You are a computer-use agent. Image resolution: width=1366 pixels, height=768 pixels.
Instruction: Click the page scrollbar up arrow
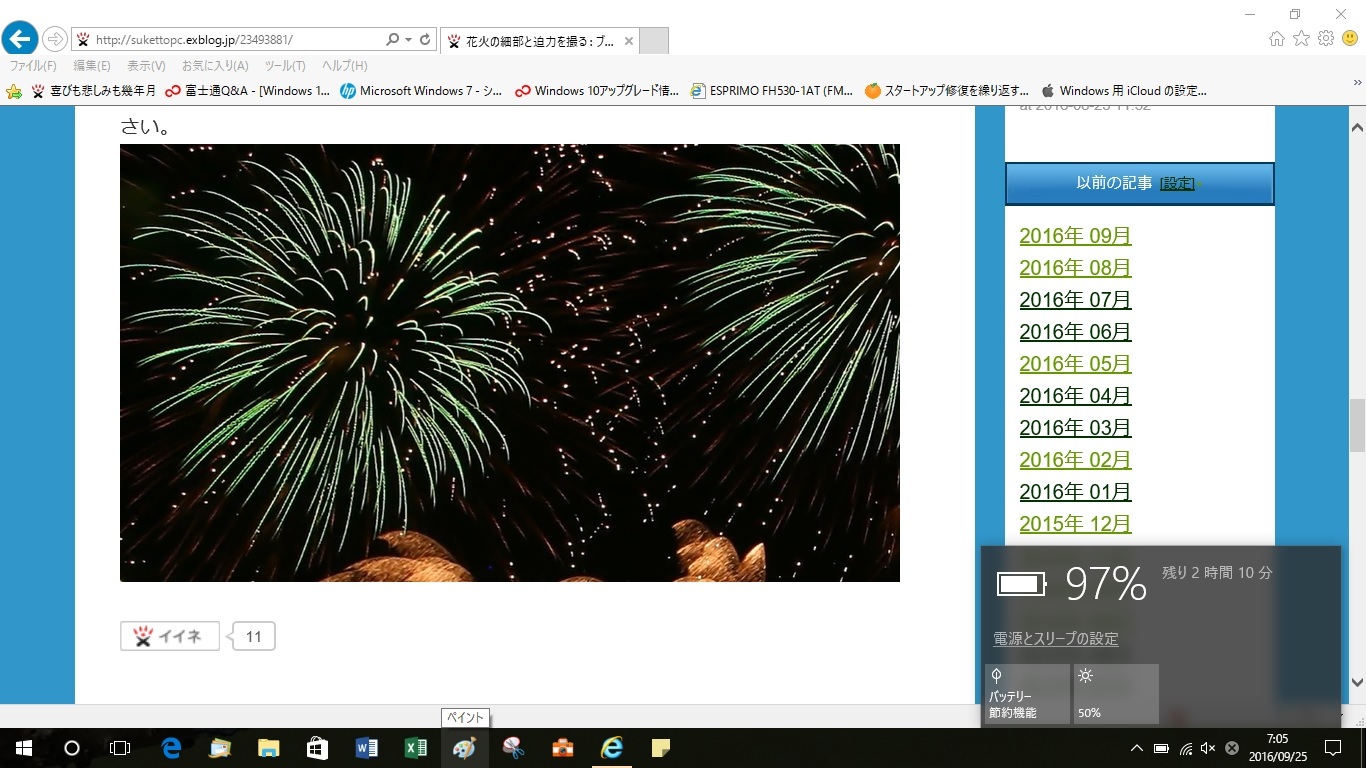click(1357, 128)
